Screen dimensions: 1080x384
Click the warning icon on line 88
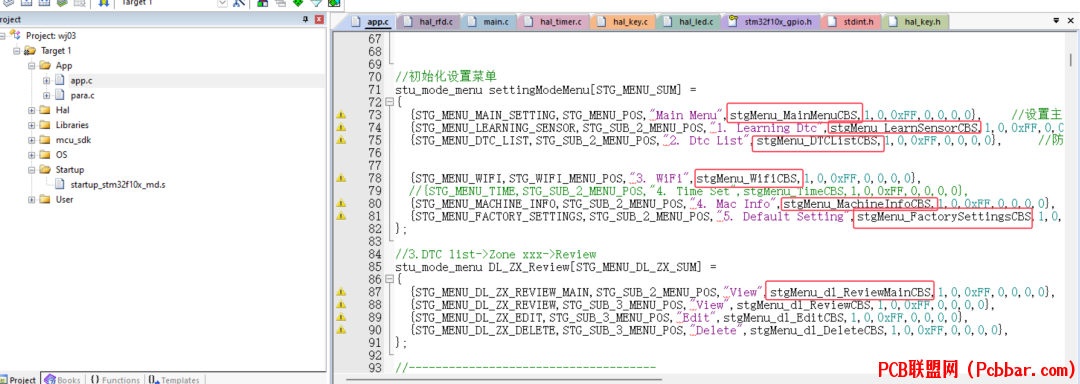[340, 305]
